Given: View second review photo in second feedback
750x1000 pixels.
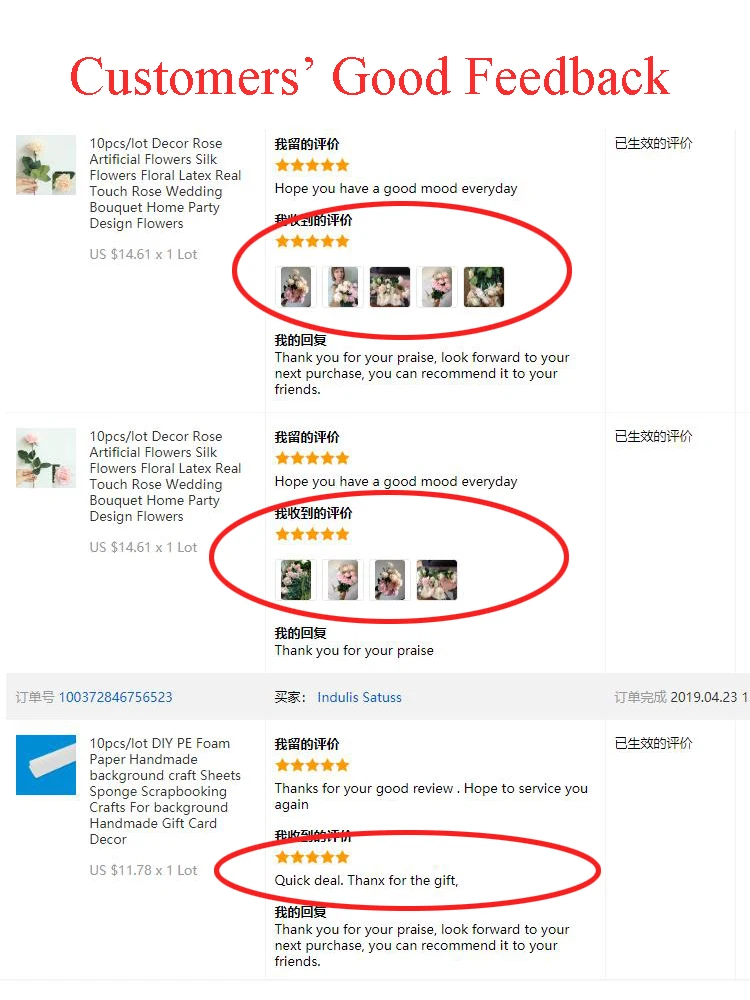Looking at the screenshot, I should click(x=343, y=580).
